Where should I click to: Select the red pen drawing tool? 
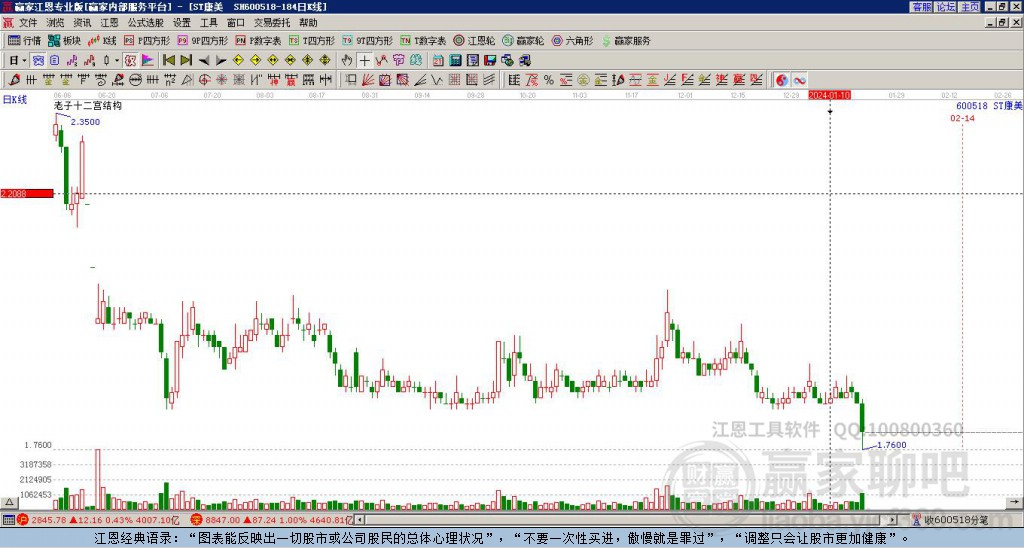point(14,80)
